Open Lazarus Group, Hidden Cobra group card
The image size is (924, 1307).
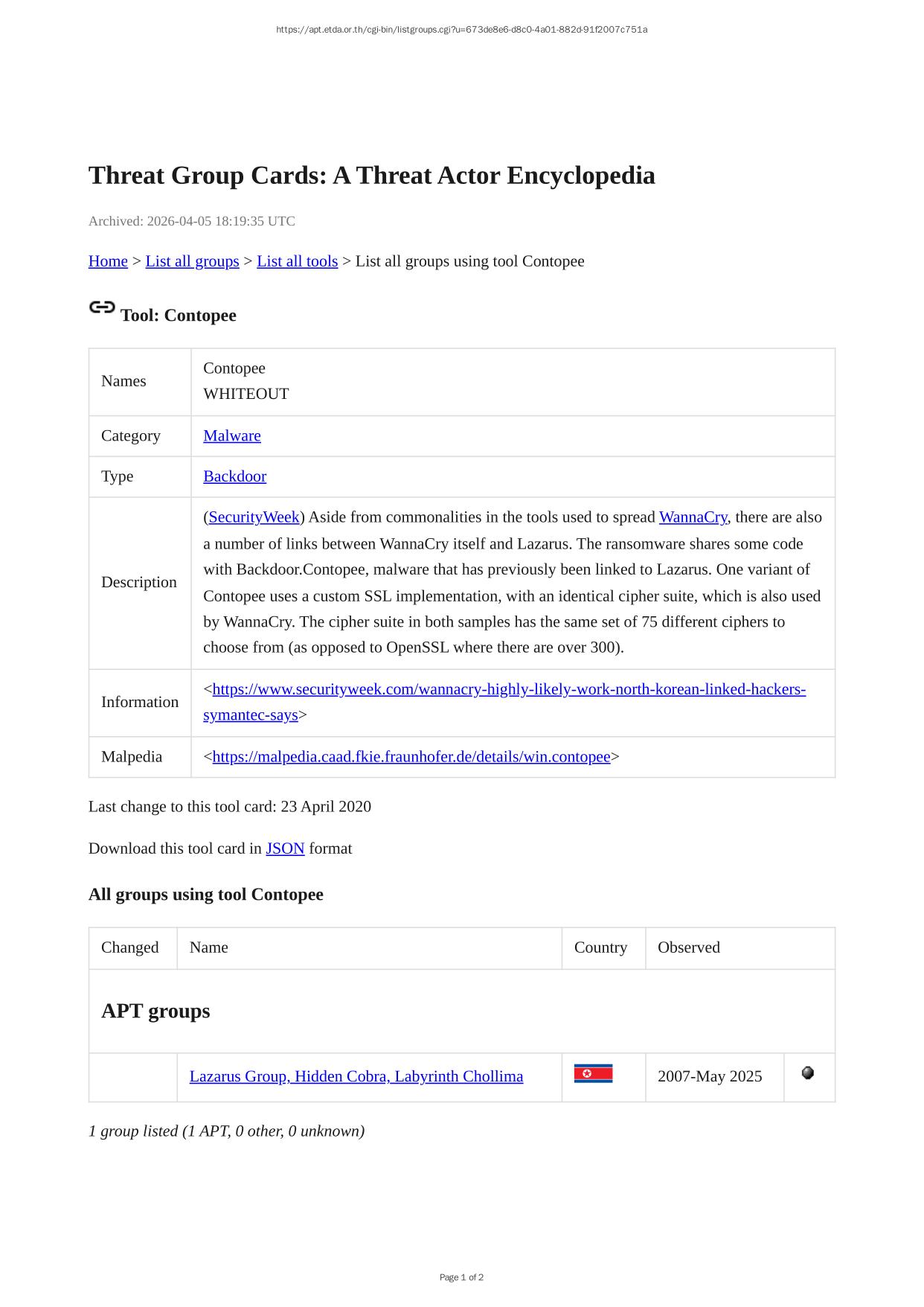click(356, 1076)
